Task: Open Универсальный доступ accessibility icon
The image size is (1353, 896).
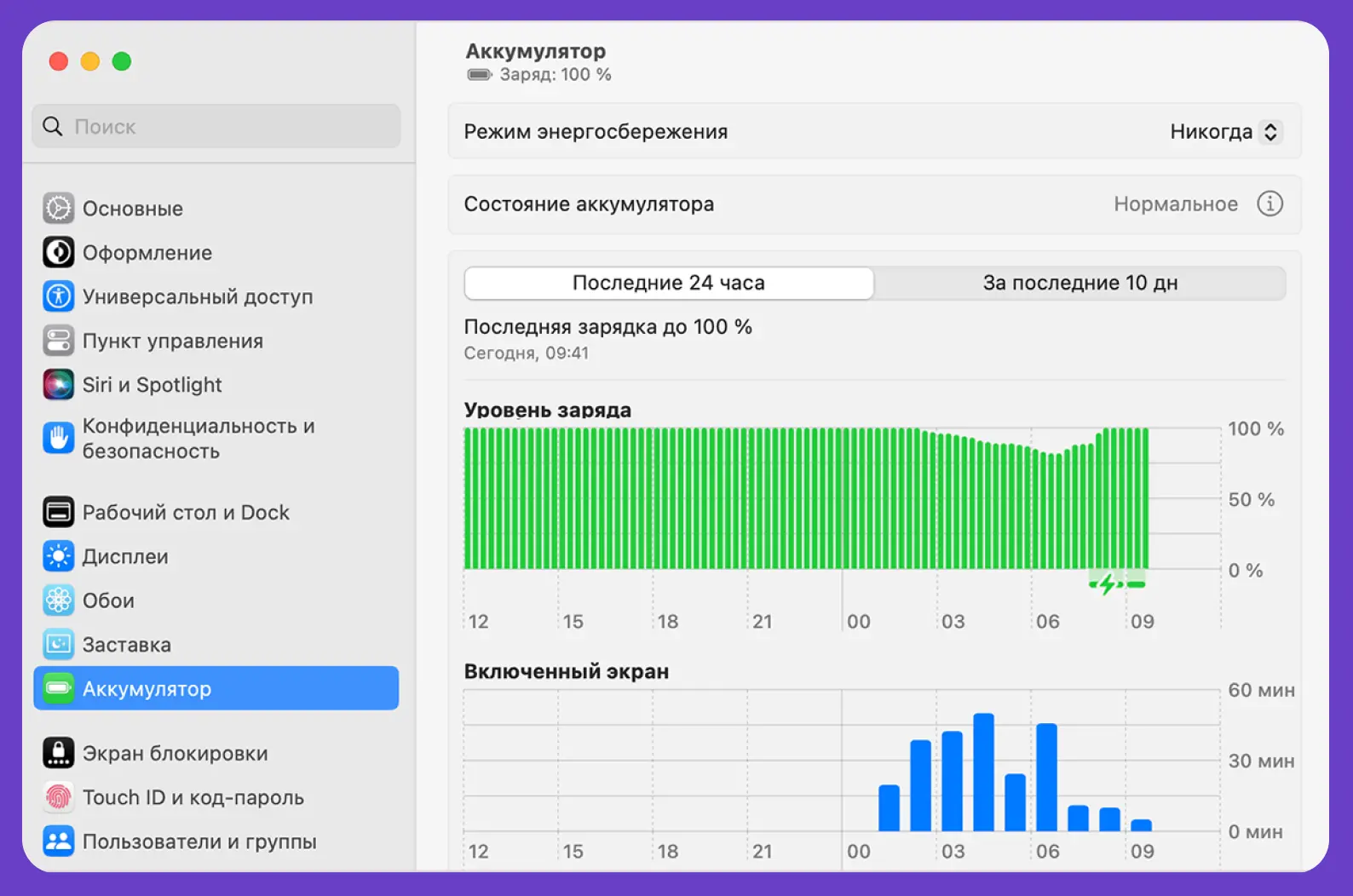Action: tap(59, 296)
